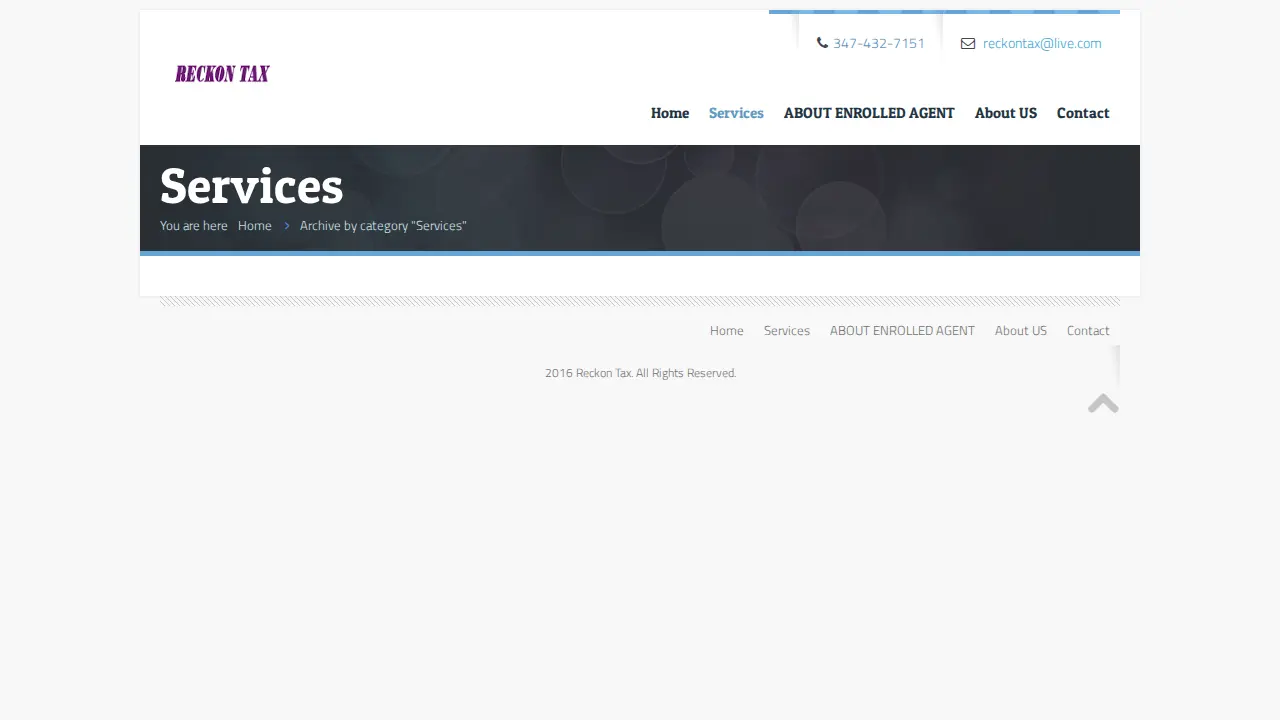This screenshot has height=720, width=1280.
Task: Click the scroll-to-top arrow icon
Action: (x=1103, y=403)
